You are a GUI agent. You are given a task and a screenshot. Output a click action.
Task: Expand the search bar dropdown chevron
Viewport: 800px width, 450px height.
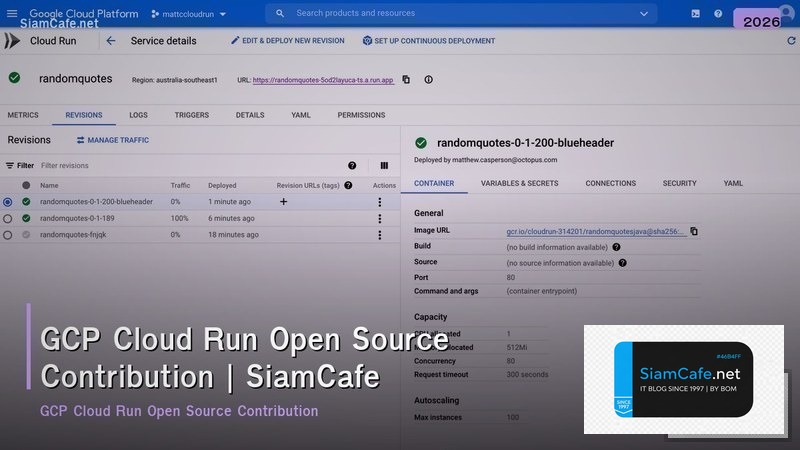(x=644, y=14)
